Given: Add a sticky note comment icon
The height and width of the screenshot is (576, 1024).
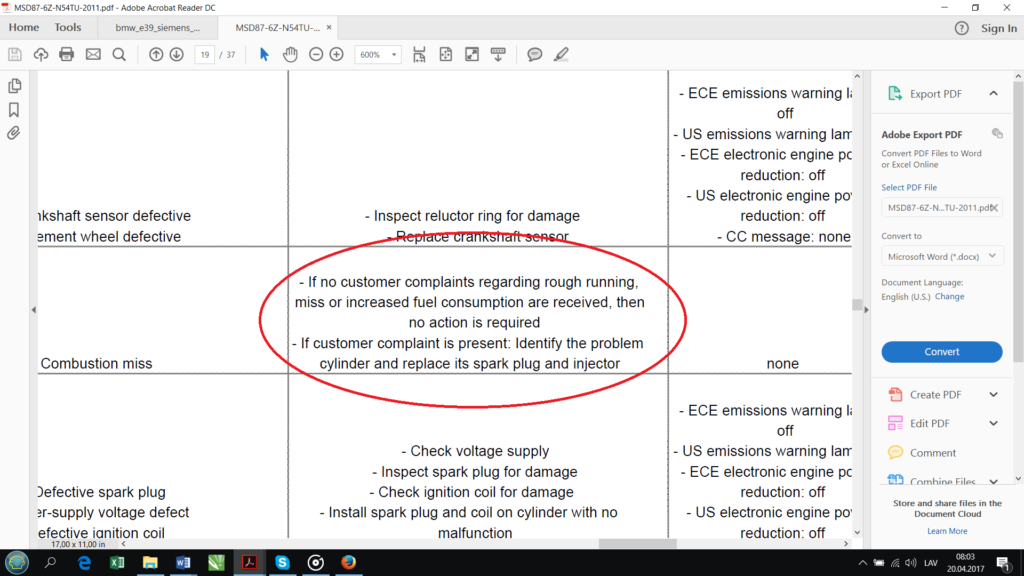Looking at the screenshot, I should 534,54.
